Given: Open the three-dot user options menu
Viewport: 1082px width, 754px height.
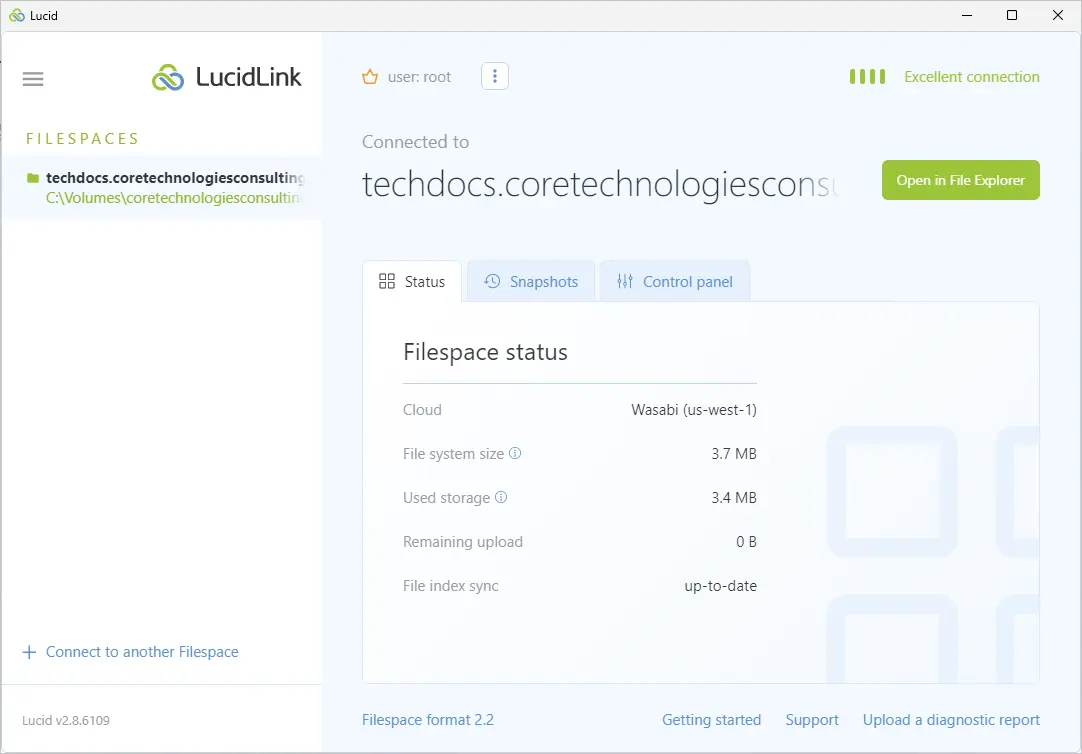Looking at the screenshot, I should (x=495, y=76).
